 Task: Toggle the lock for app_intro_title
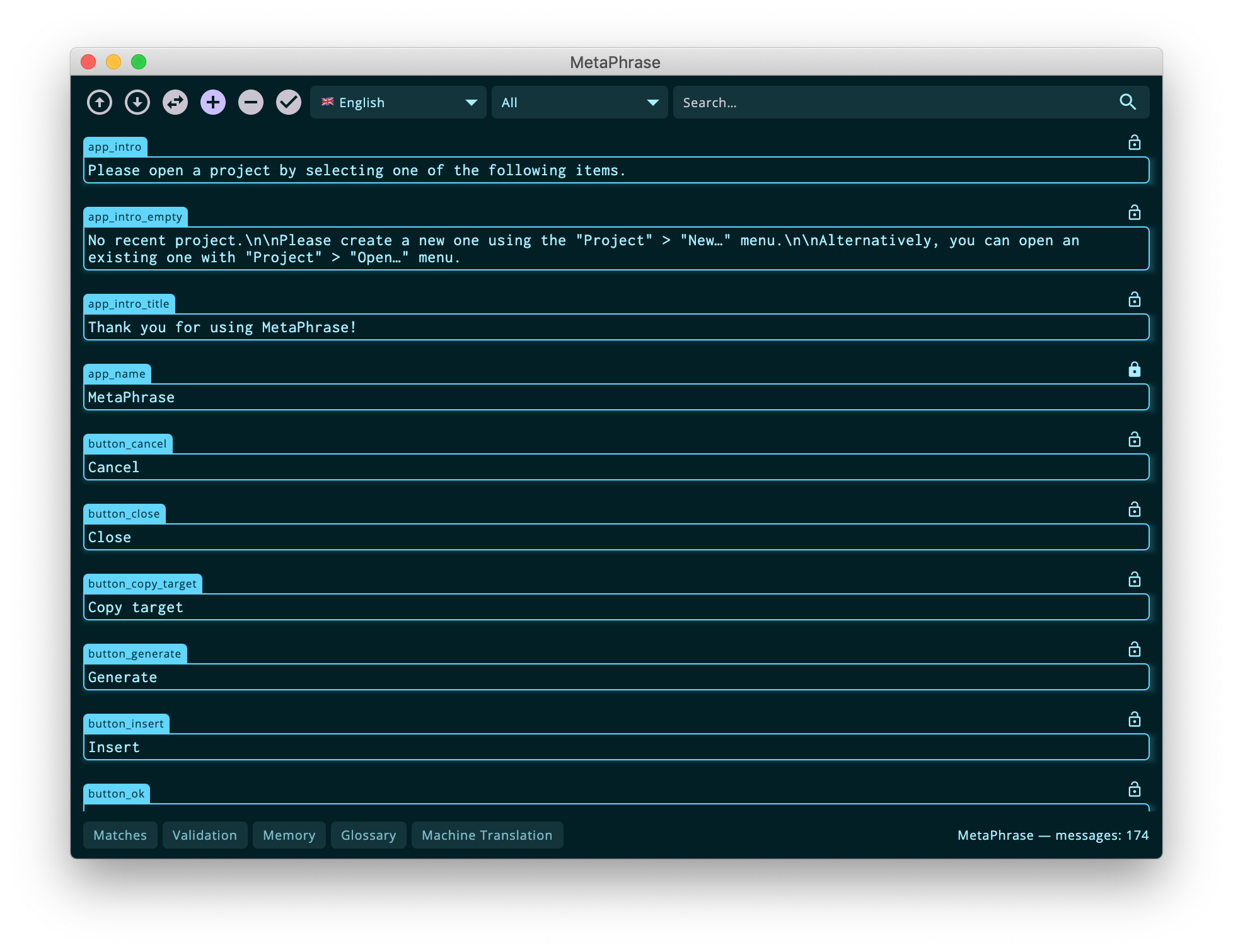(x=1135, y=299)
